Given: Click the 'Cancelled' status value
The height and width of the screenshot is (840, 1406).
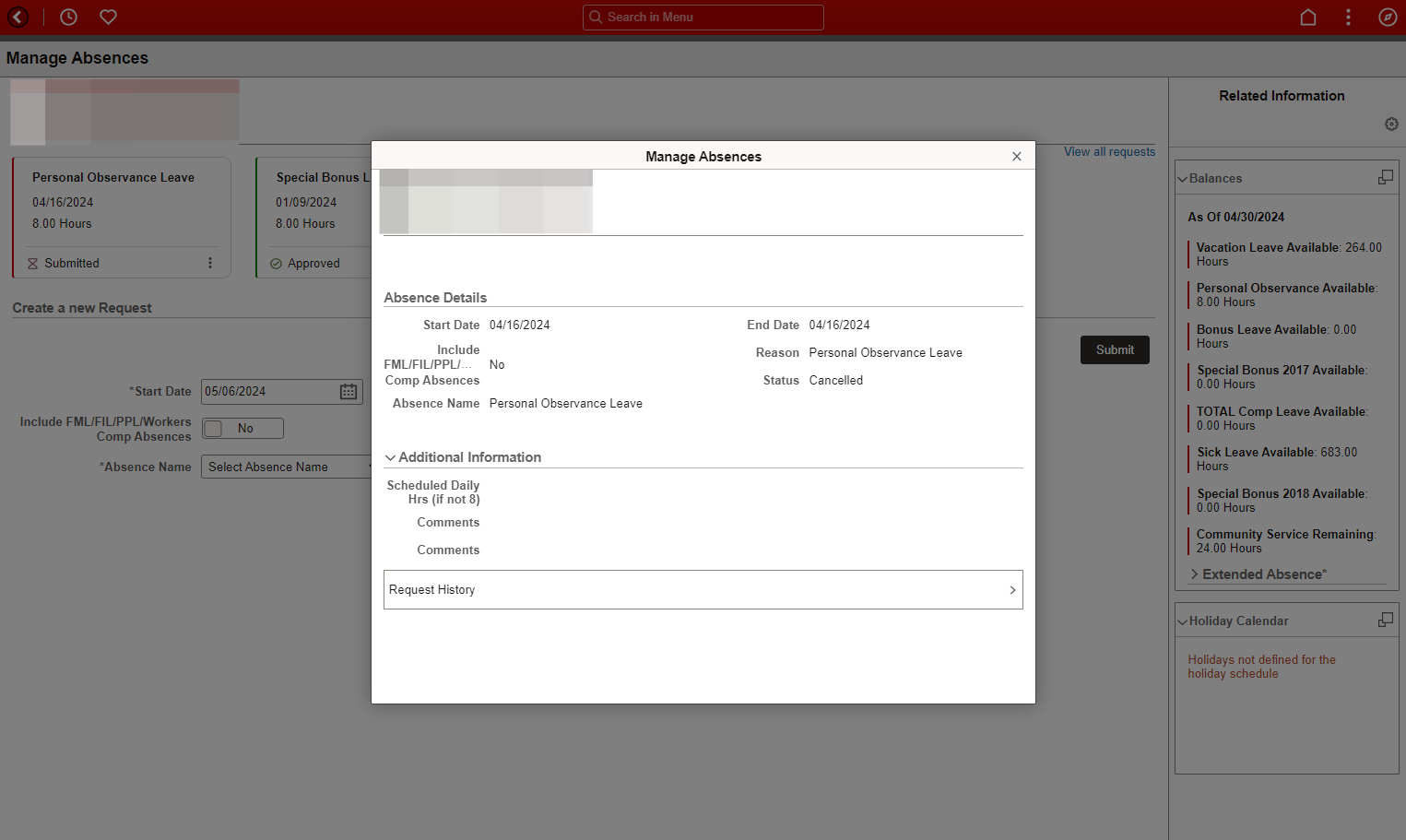Looking at the screenshot, I should click(836, 380).
